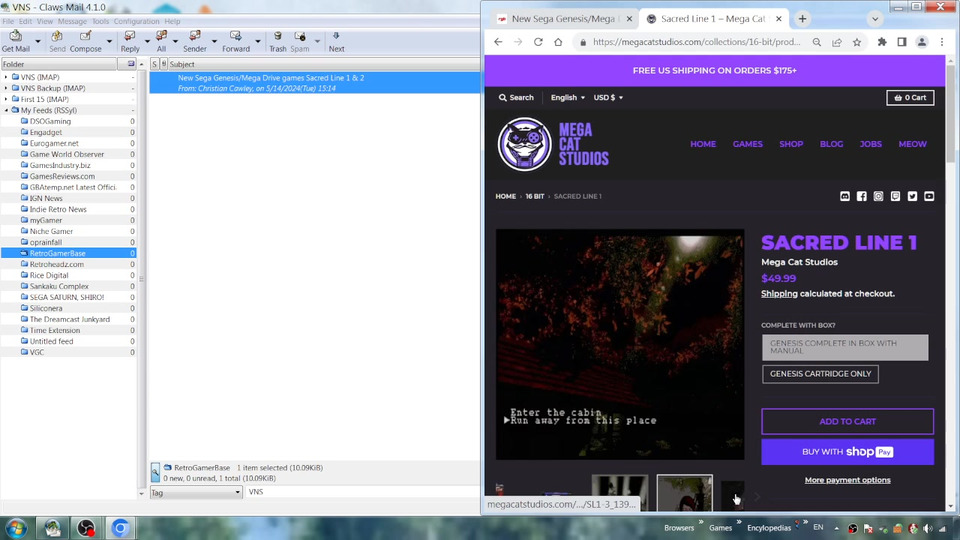Collapse the My Feeds (RSSyl) folder
The width and height of the screenshot is (960, 540).
(6, 110)
